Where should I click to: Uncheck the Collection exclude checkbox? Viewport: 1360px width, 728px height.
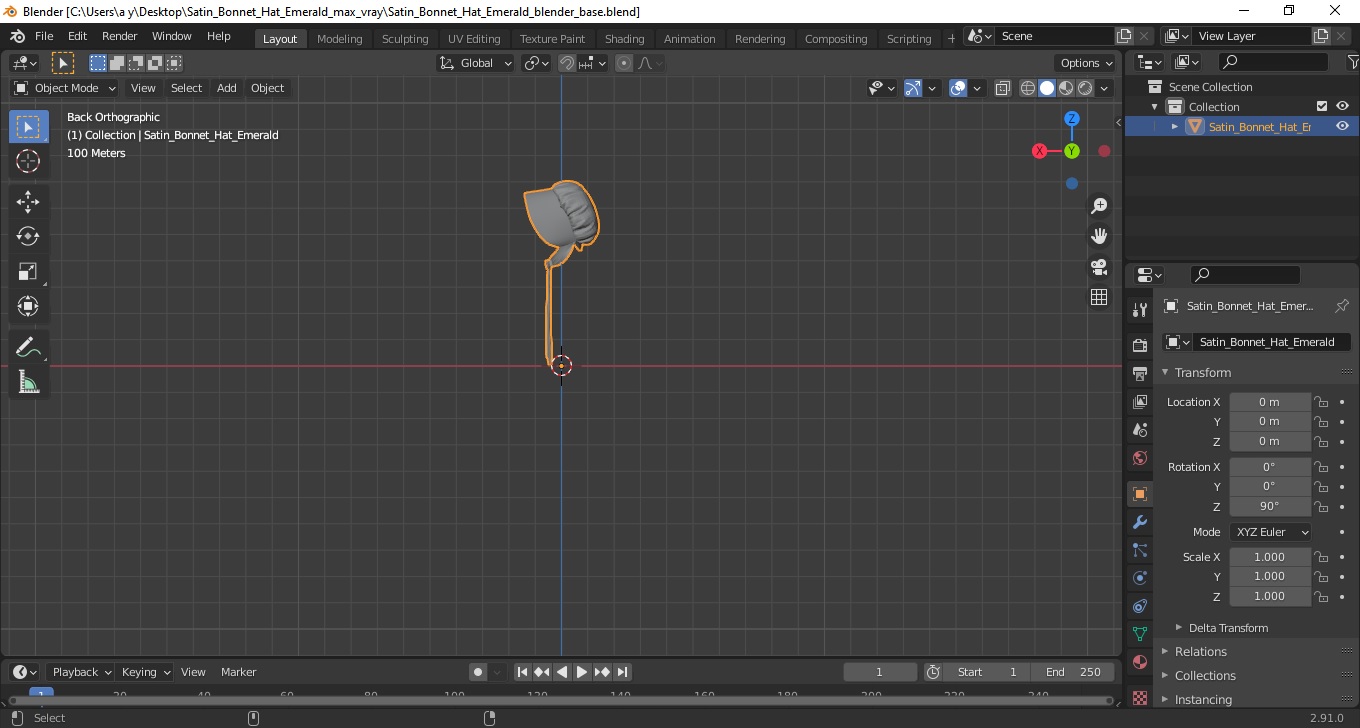click(1322, 106)
